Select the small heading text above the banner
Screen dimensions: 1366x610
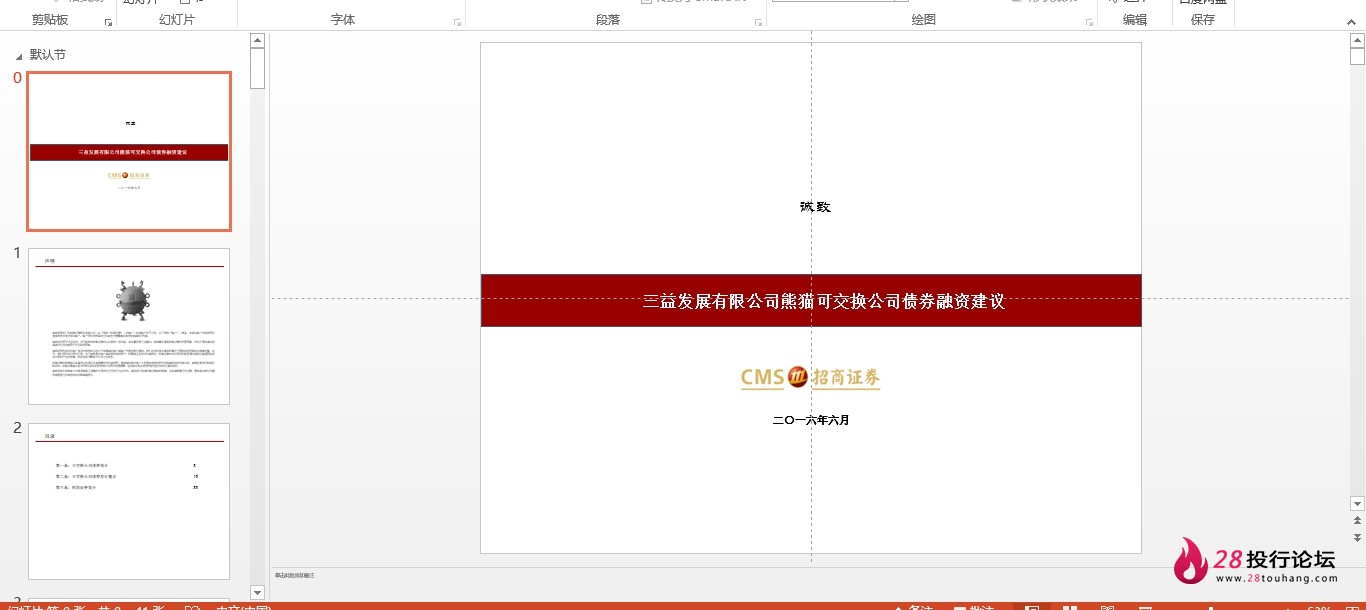815,207
